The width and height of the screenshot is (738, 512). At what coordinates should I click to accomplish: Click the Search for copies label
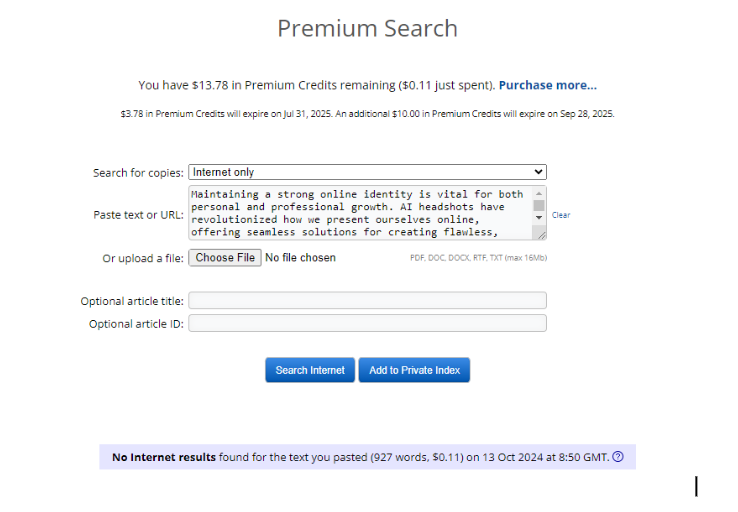click(138, 173)
